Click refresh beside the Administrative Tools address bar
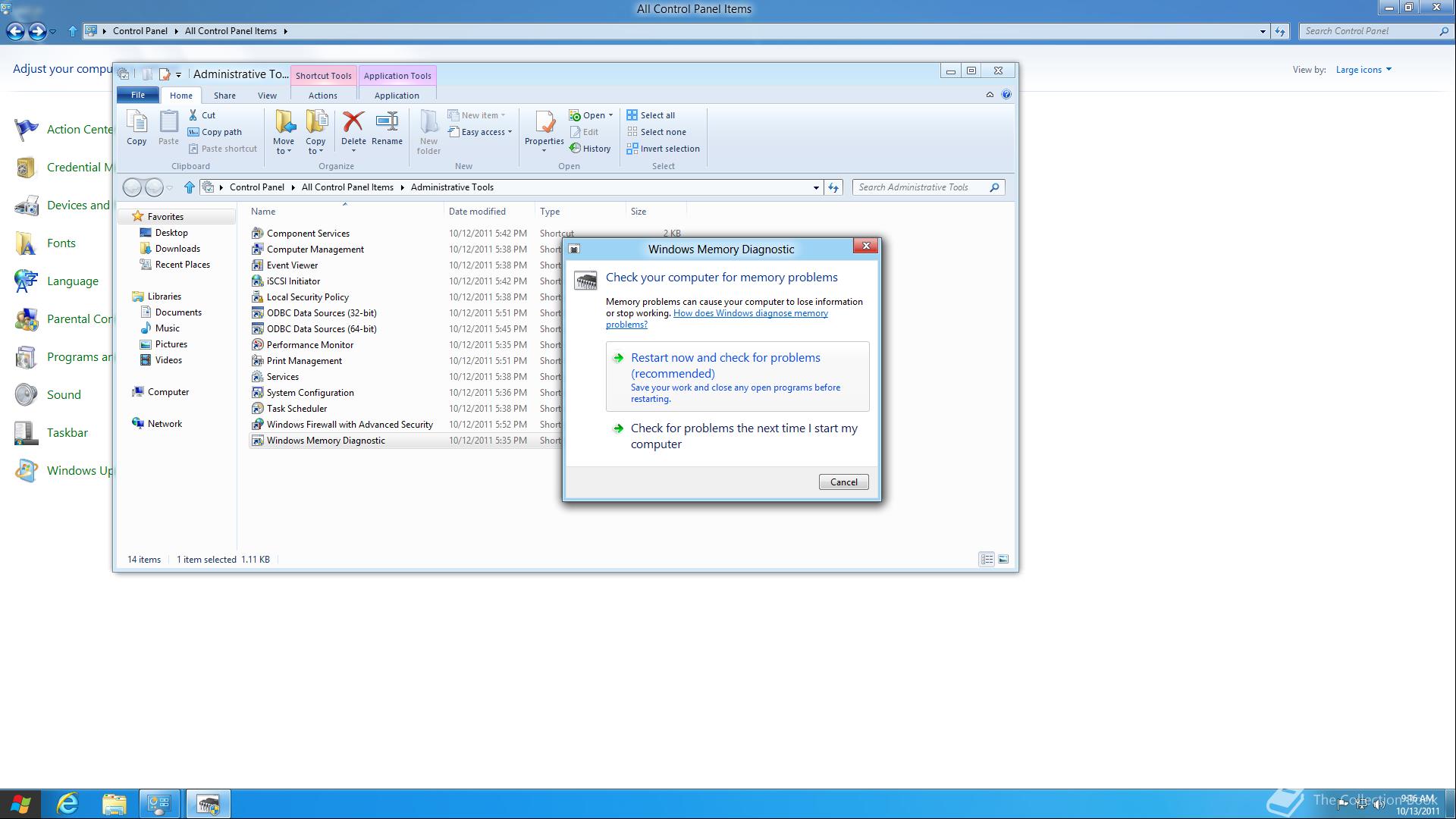The image size is (1456, 819). tap(833, 187)
